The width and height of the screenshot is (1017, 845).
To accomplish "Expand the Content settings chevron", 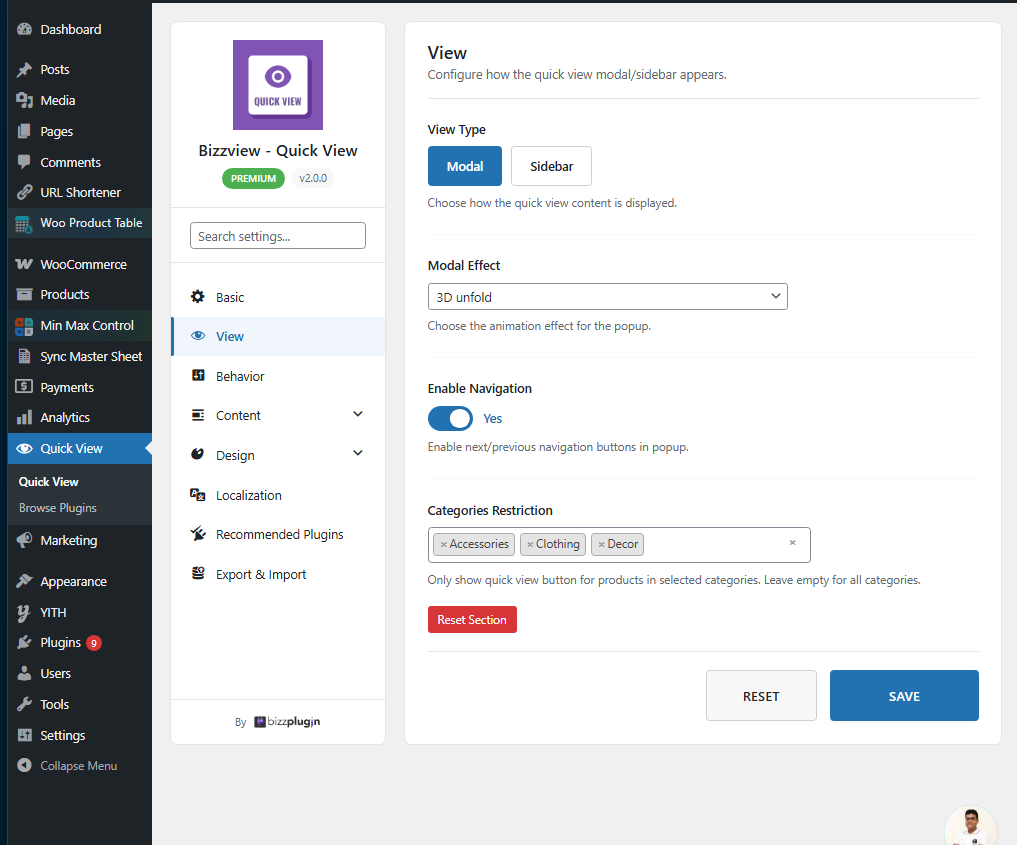I will tap(357, 414).
